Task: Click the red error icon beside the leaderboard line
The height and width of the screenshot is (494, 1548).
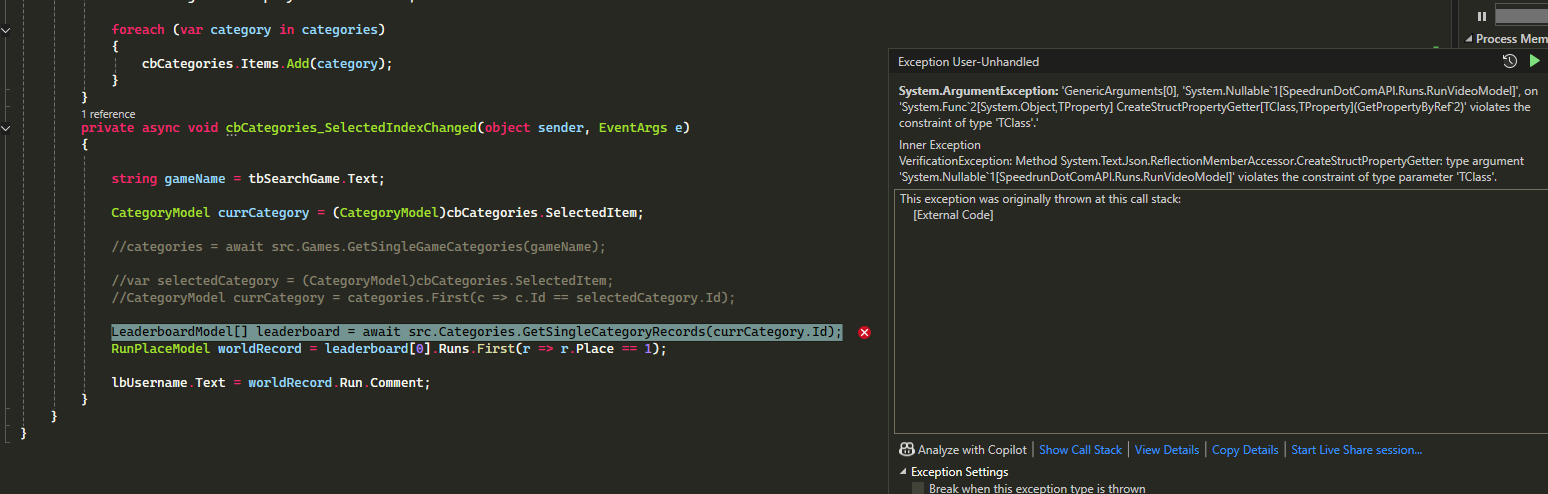Action: point(865,332)
